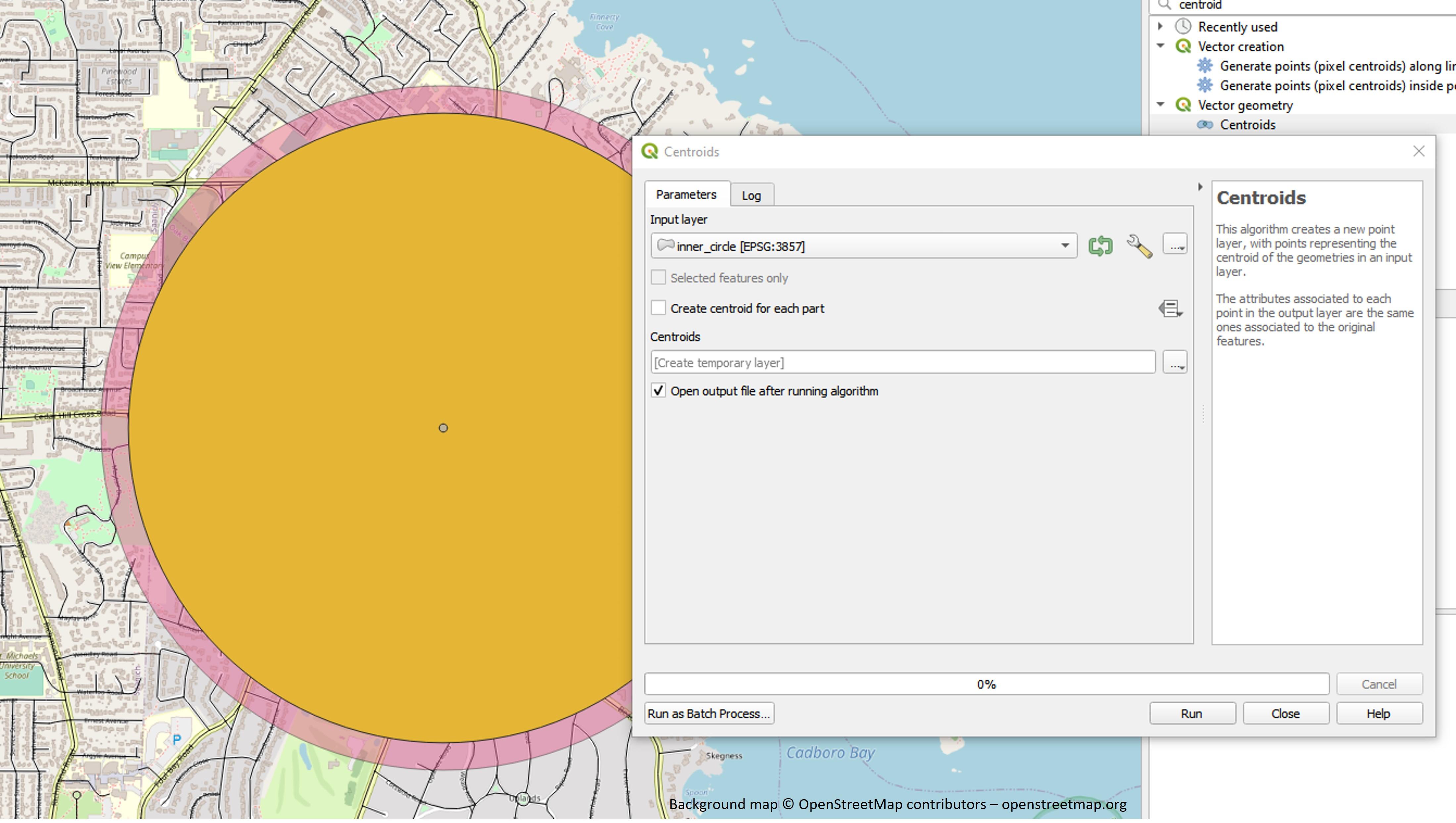This screenshot has width=1456, height=823.
Task: Click the gear icon for points along line
Action: click(1205, 66)
